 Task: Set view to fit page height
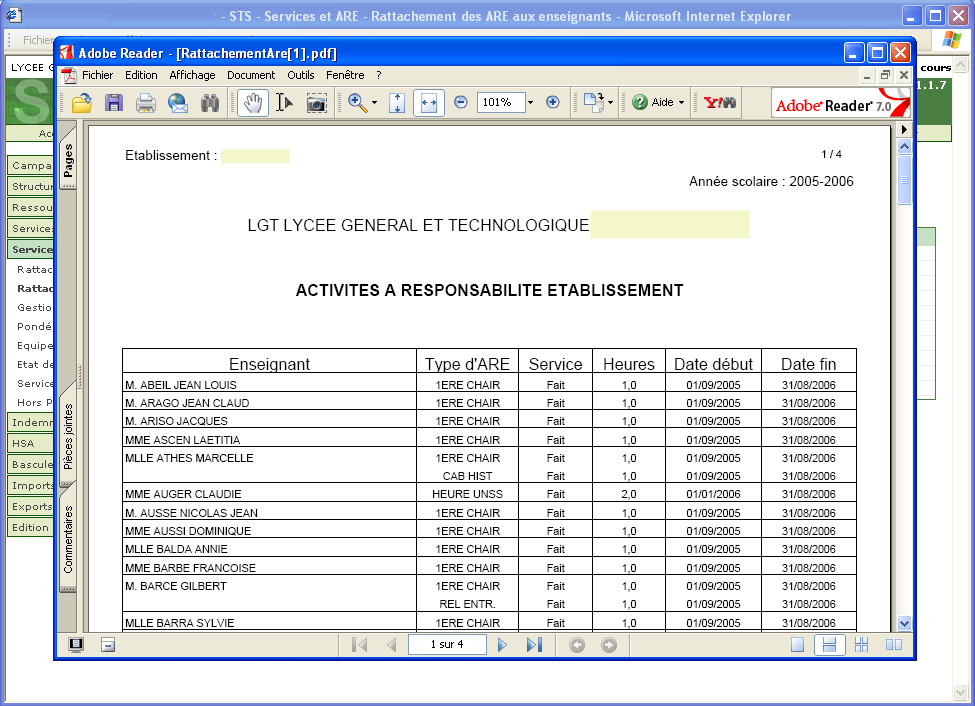[x=397, y=103]
